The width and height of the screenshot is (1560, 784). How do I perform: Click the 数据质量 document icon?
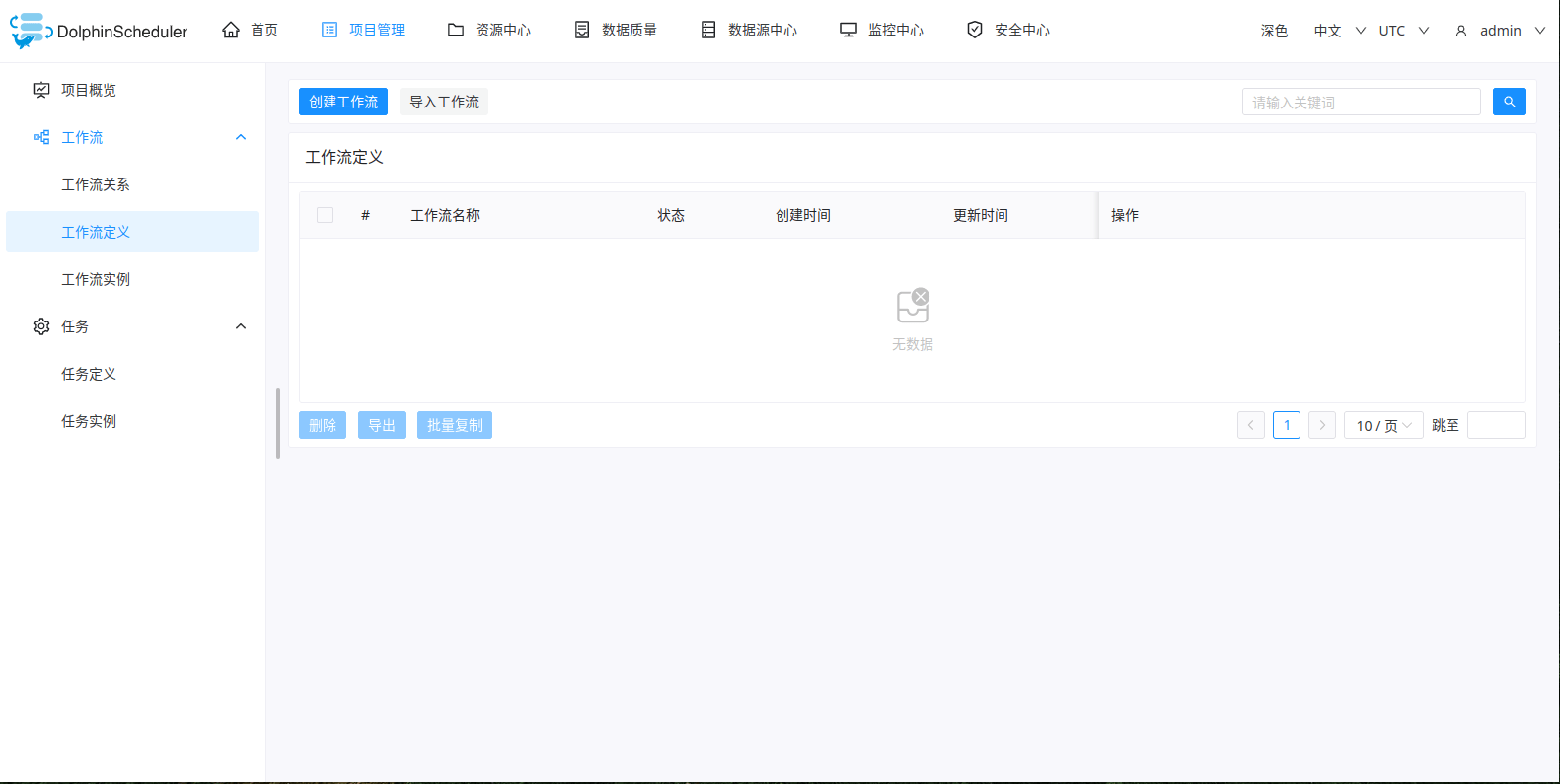(x=582, y=30)
